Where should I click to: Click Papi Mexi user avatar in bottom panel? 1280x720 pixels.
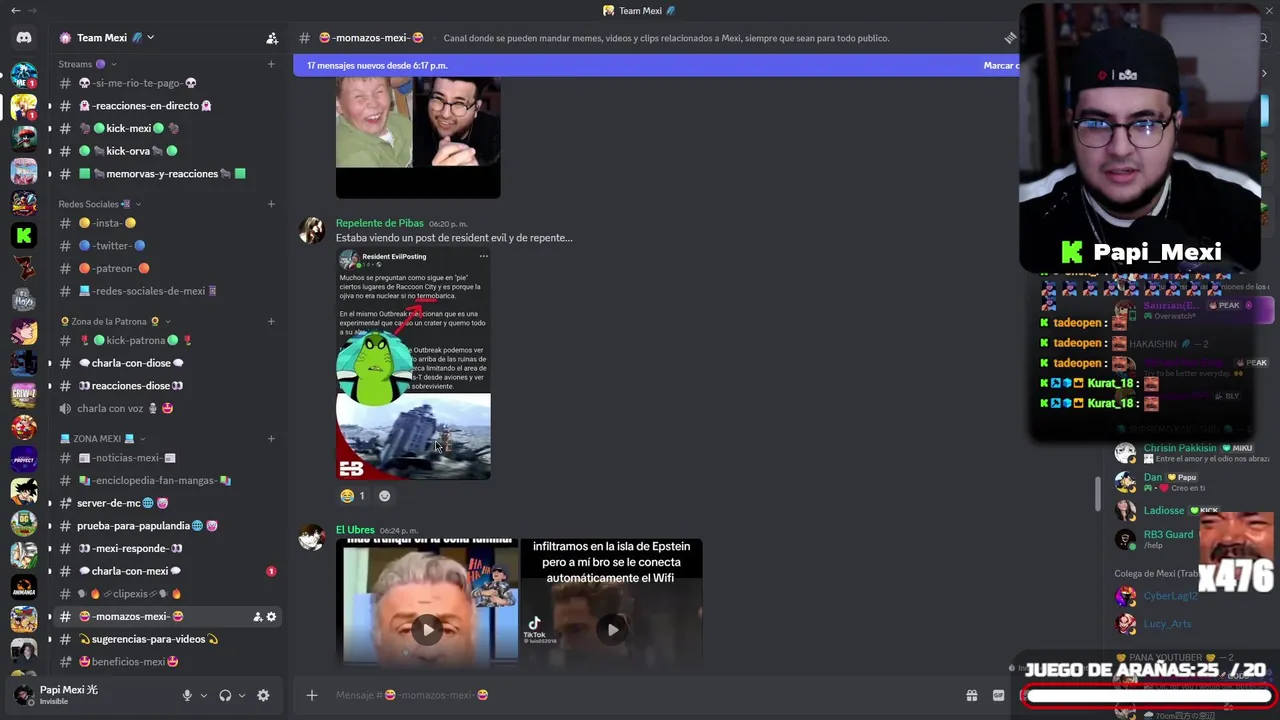coord(24,695)
